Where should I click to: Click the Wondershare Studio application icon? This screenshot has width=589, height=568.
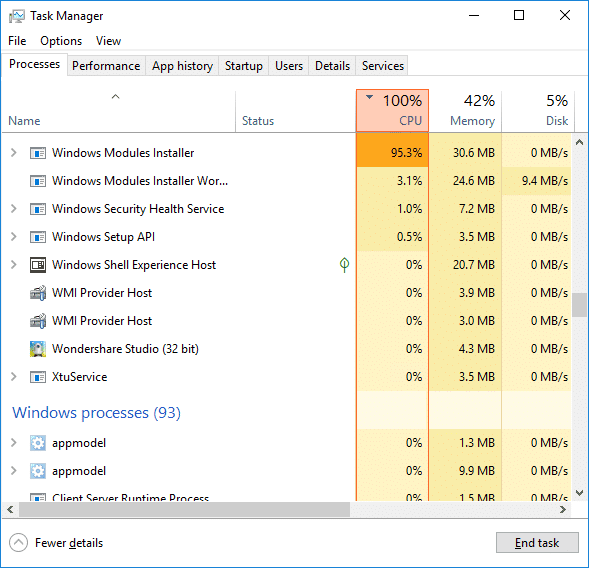[38, 349]
